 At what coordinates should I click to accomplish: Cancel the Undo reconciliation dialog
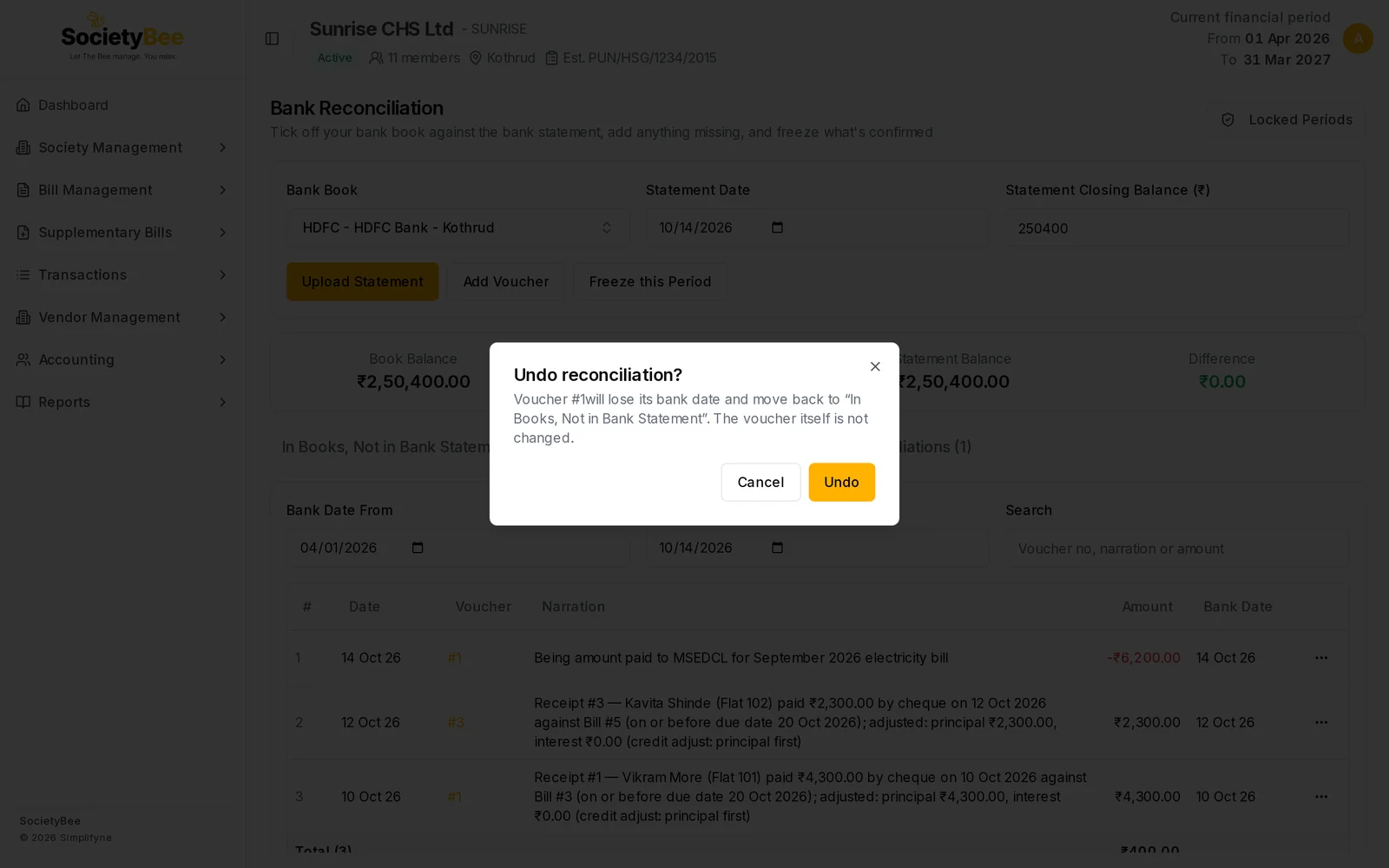[760, 482]
